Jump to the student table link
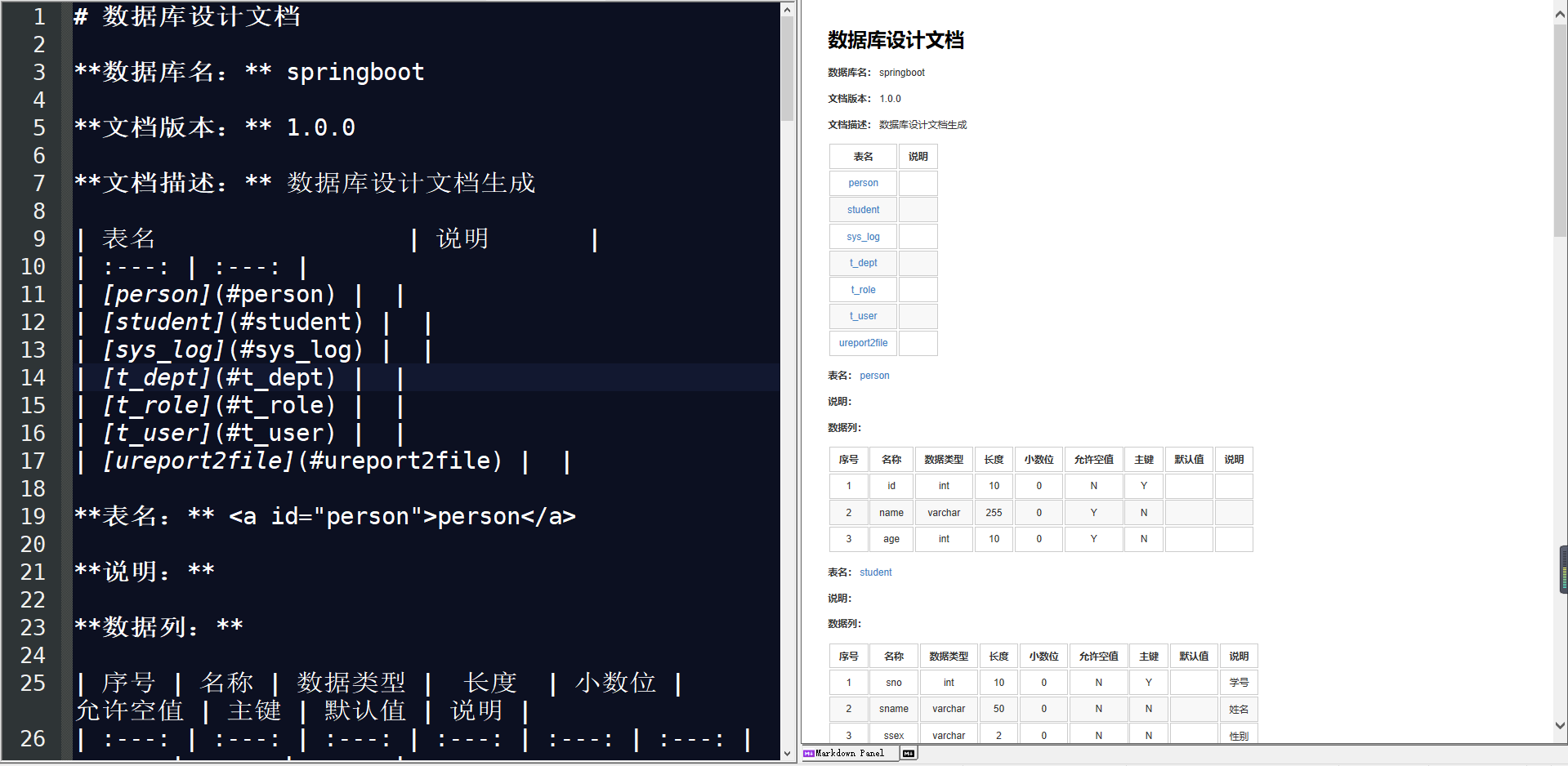 coord(863,210)
